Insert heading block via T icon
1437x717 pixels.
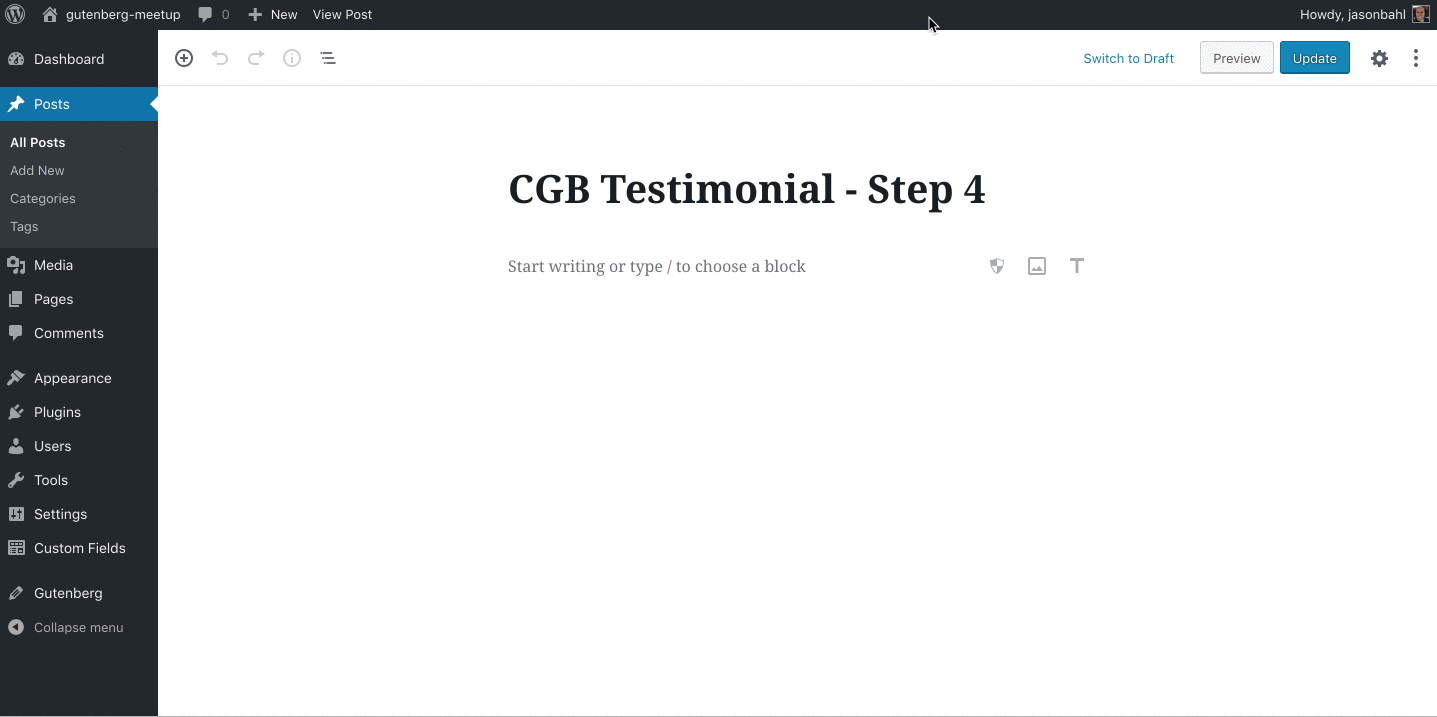(x=1077, y=266)
